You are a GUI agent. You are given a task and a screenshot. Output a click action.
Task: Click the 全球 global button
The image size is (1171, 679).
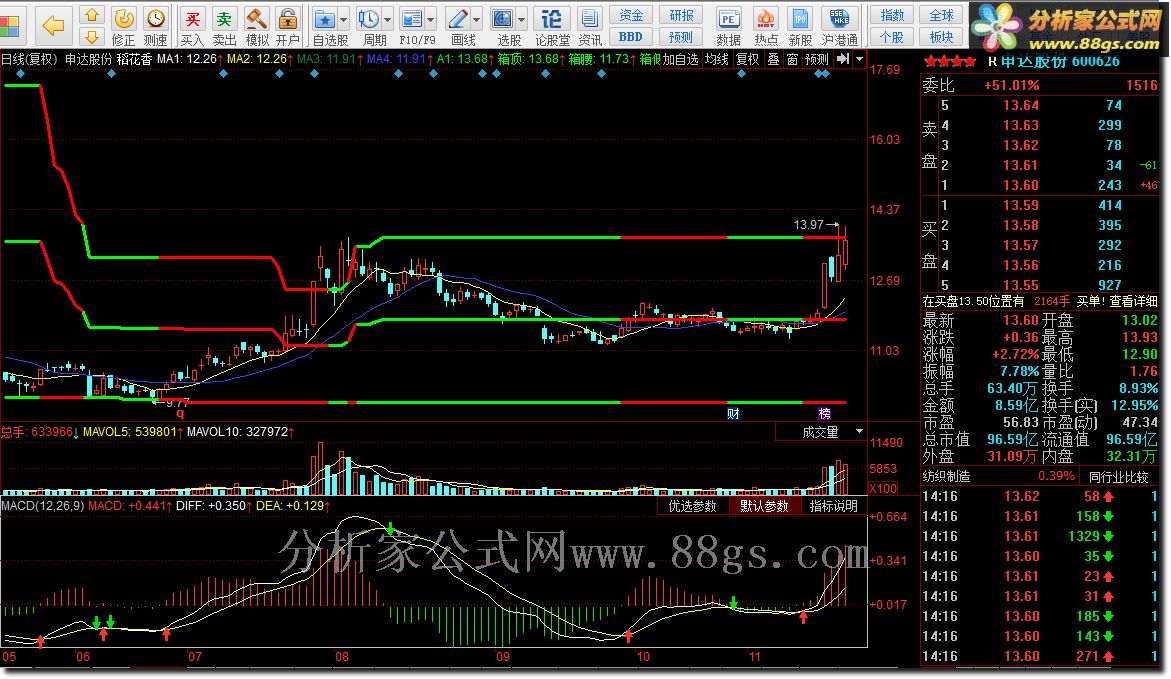[x=941, y=15]
